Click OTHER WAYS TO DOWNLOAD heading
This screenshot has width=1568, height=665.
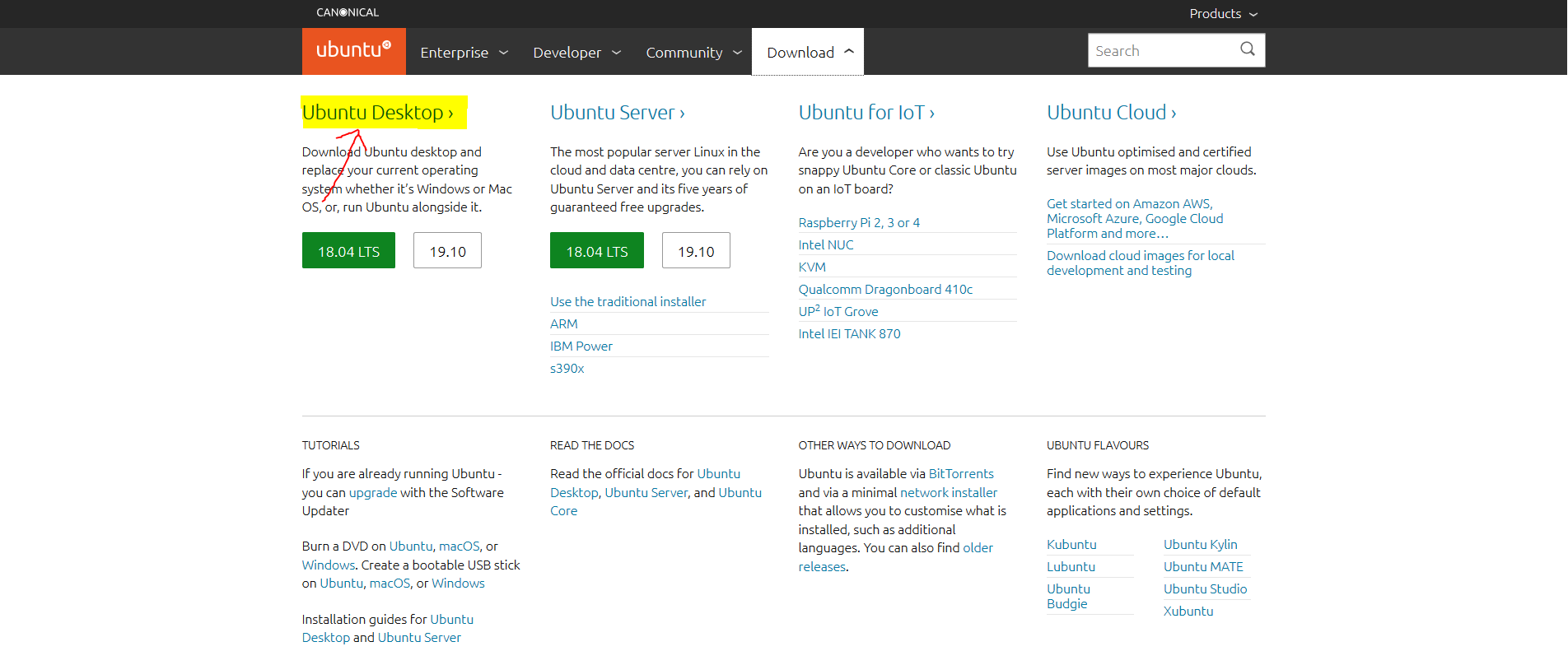point(875,445)
